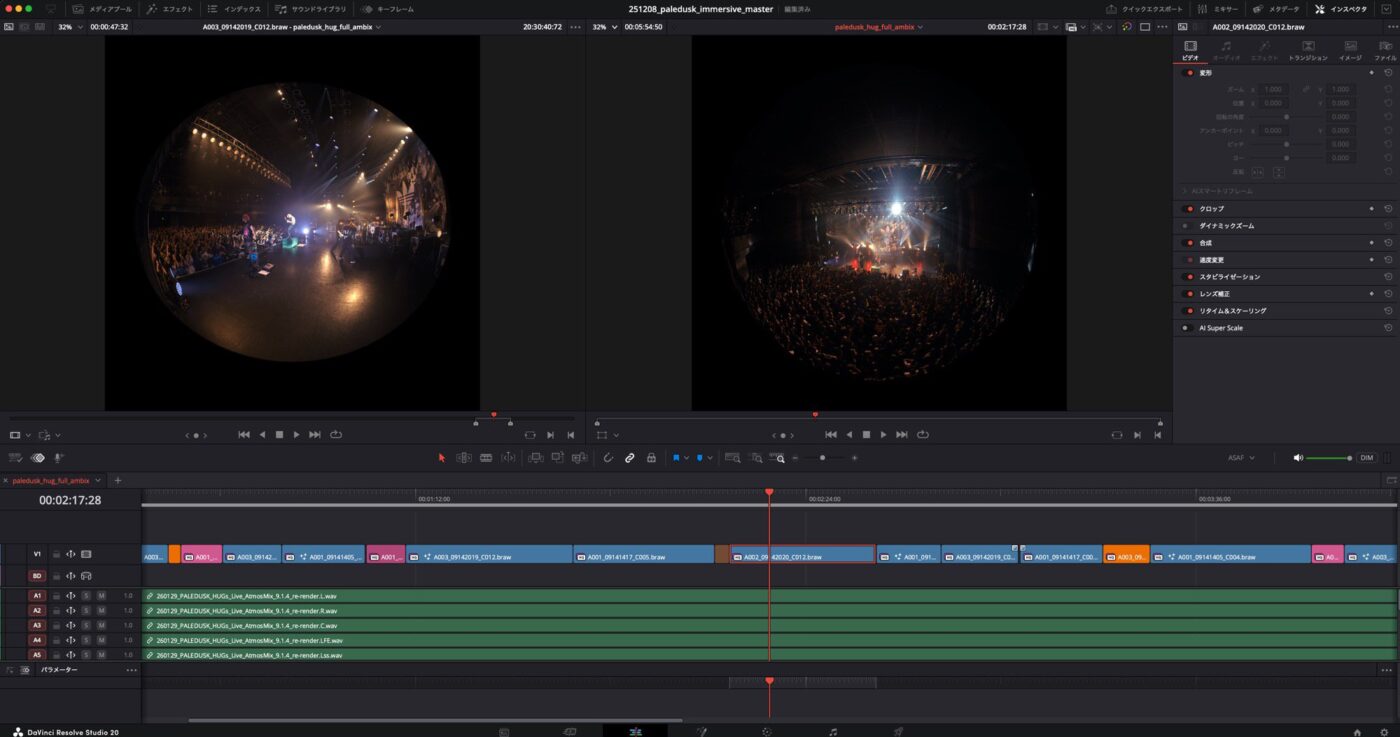Open timeline viewer three-dot options menu
Screen dimensions: 1400x737
[x=1161, y=27]
